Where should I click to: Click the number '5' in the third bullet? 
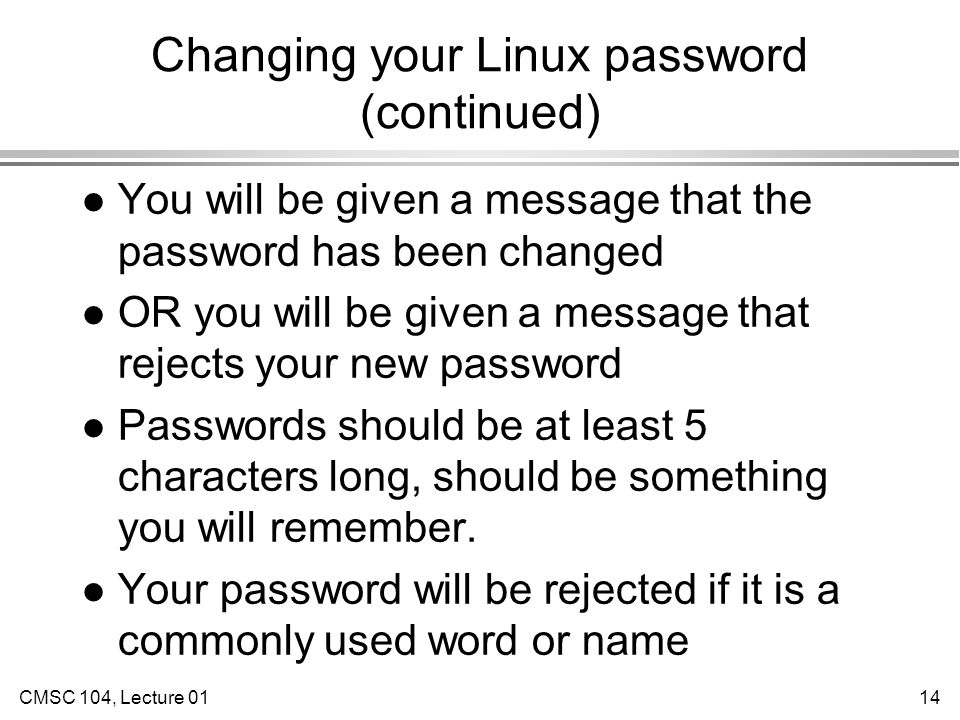[x=695, y=425]
